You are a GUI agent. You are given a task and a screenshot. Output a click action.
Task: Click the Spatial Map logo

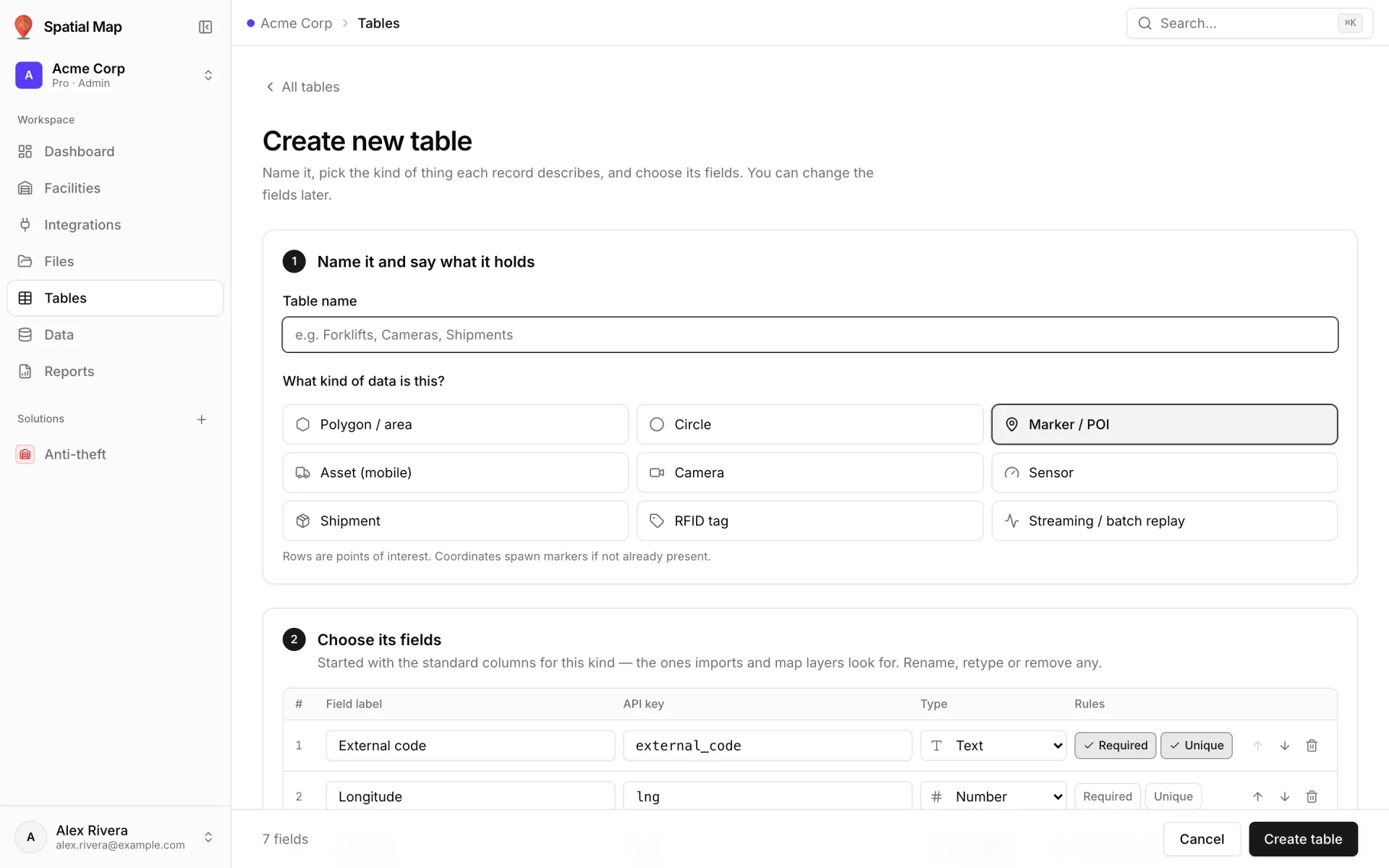click(24, 27)
